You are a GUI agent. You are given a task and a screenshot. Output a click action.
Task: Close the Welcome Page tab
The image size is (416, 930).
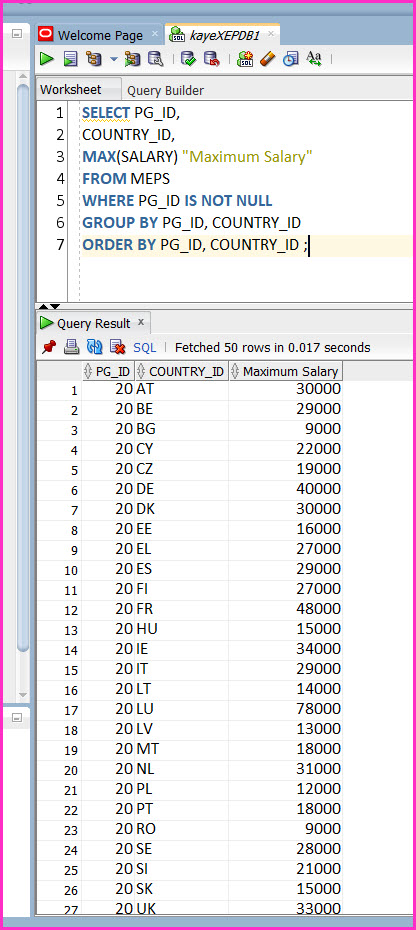(x=155, y=34)
